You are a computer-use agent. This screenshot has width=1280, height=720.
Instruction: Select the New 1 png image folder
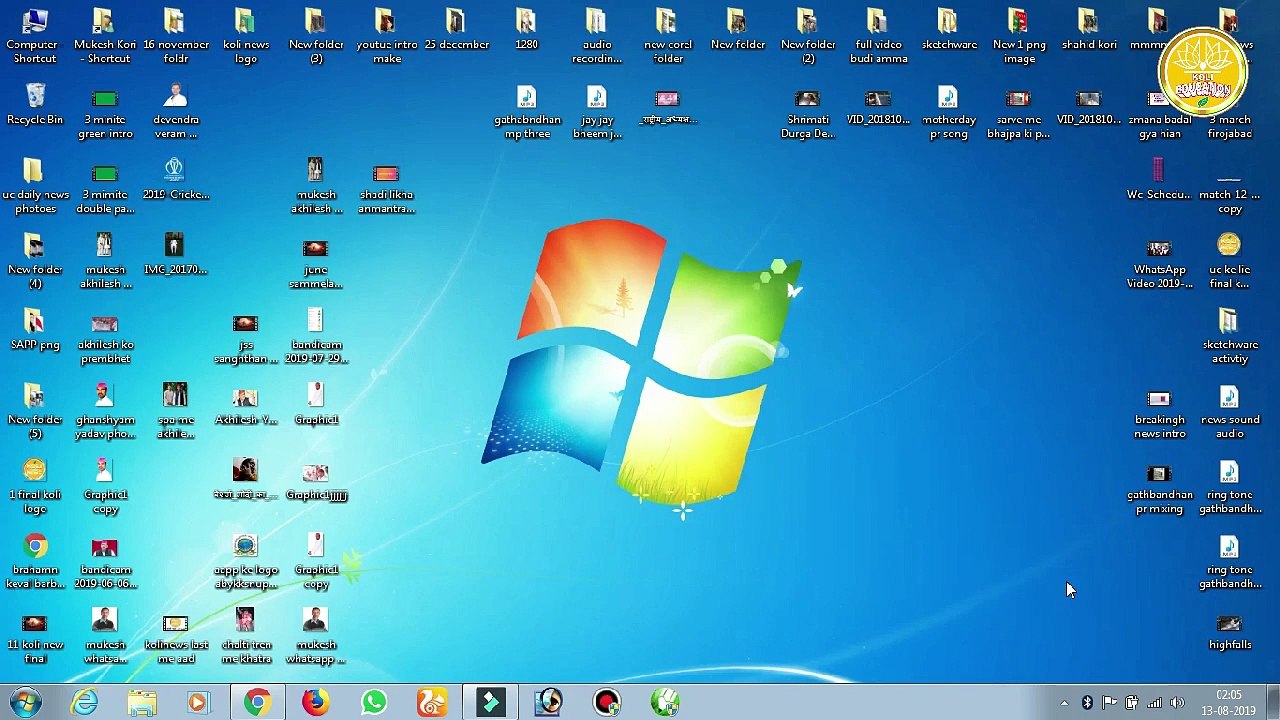coord(1019,37)
